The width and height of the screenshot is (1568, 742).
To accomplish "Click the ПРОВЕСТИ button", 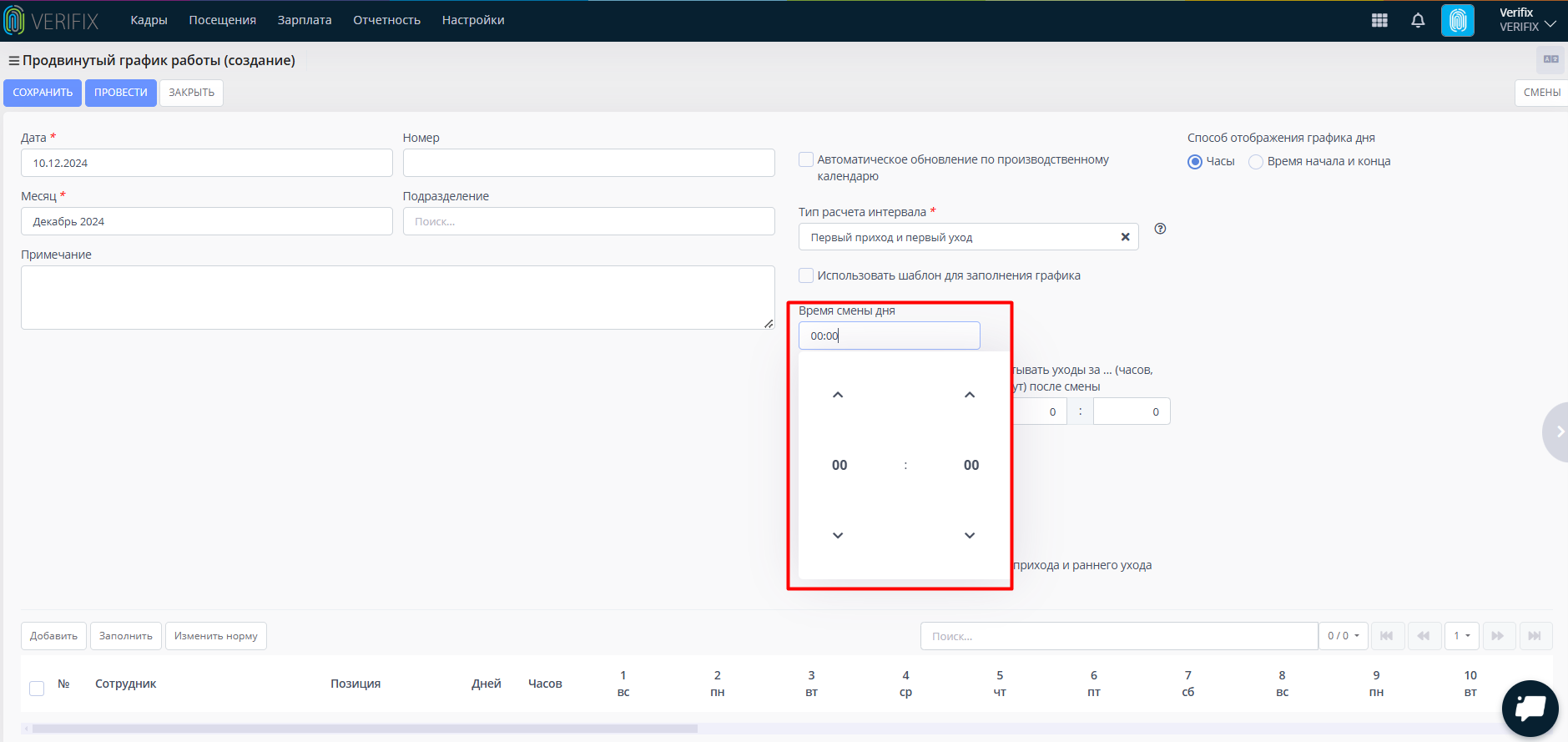I will pos(121,93).
